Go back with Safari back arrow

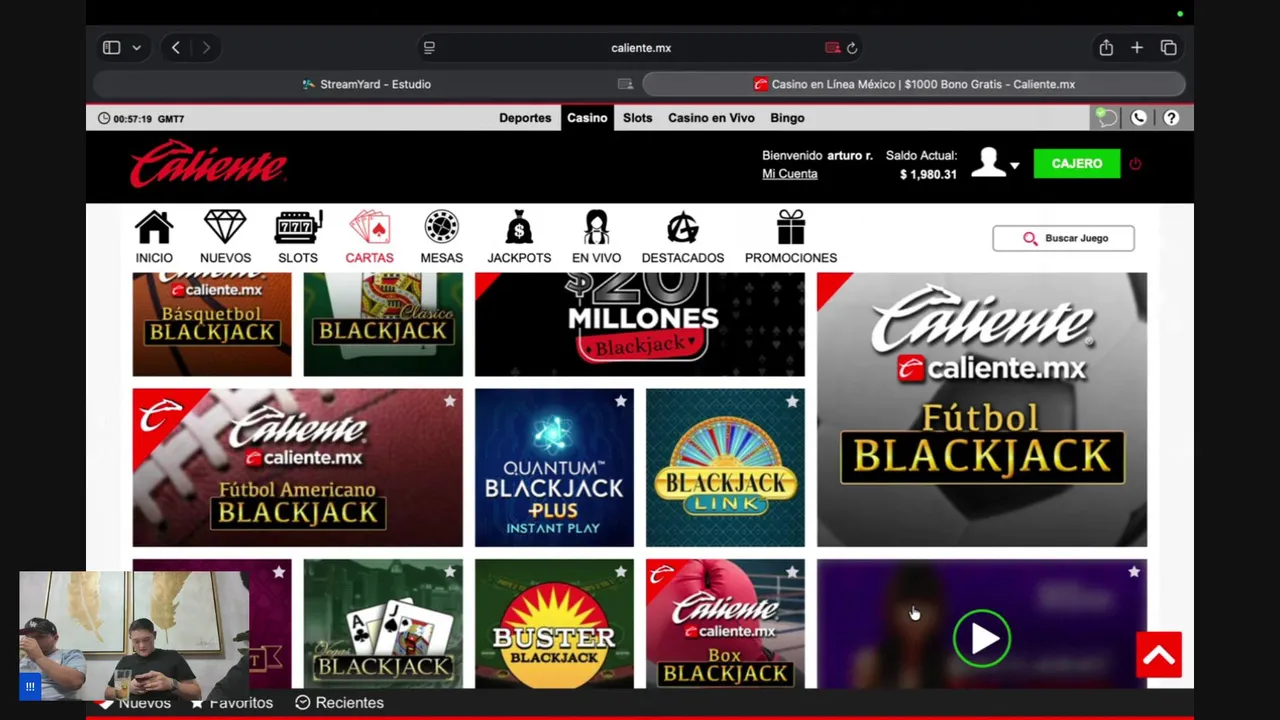[x=176, y=48]
